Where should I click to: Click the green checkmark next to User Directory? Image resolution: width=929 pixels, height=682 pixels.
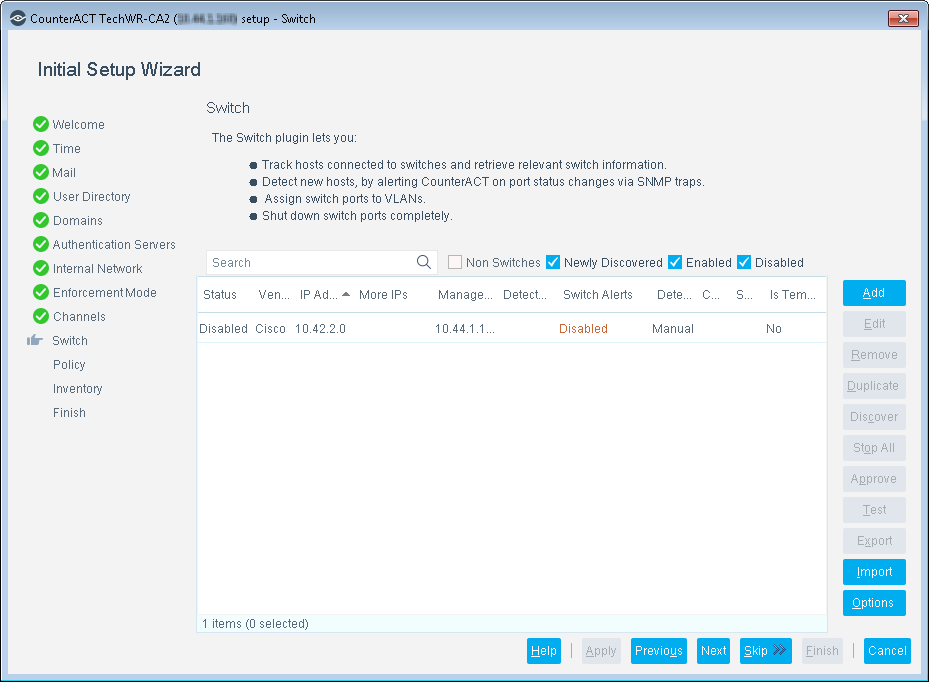pos(41,196)
